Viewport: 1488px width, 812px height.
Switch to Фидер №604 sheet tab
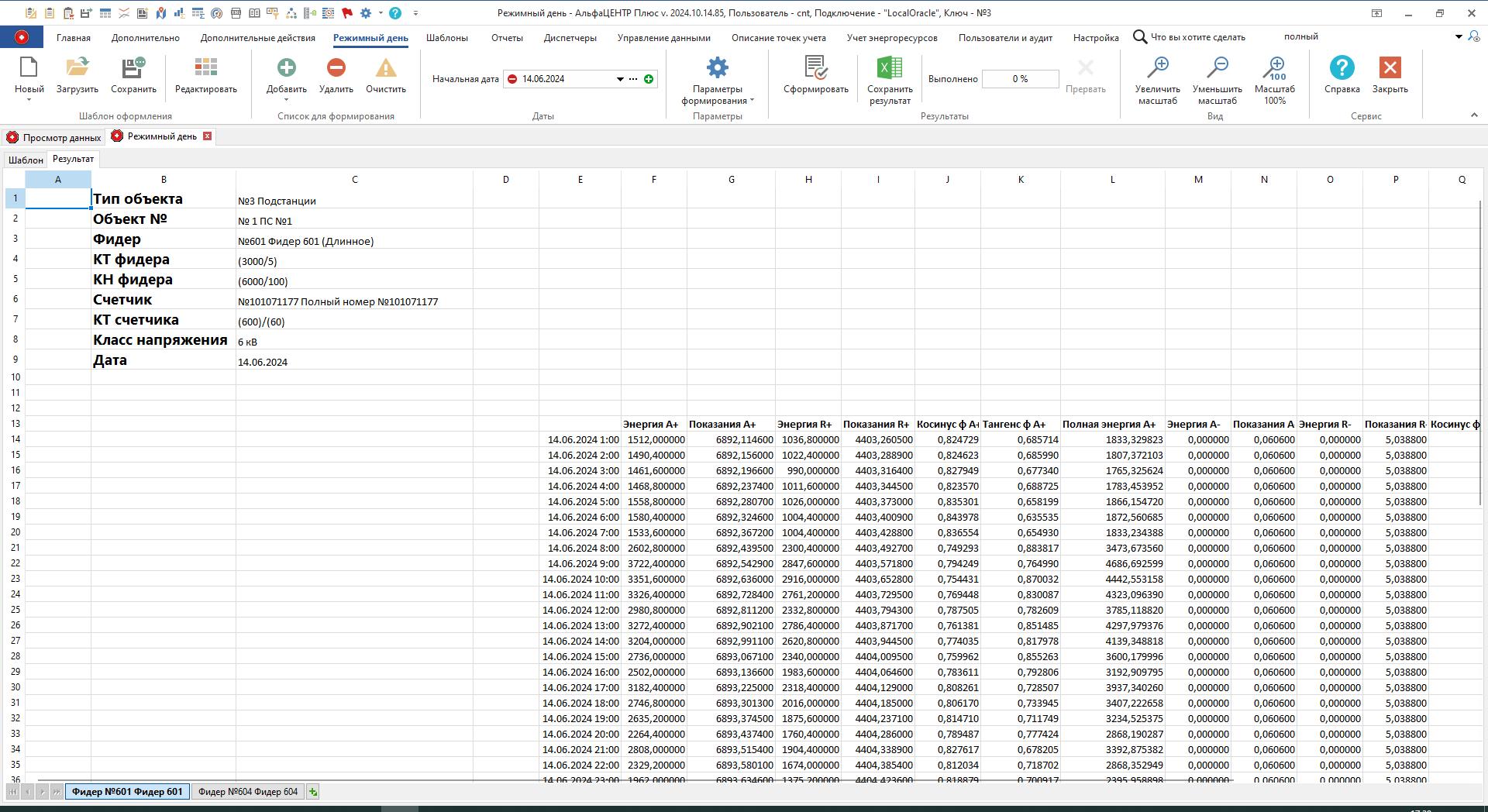[247, 792]
